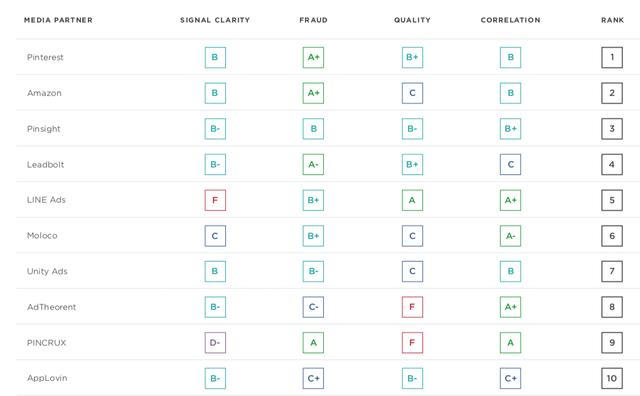
Task: Click the Media Partner column header
Action: (58, 20)
